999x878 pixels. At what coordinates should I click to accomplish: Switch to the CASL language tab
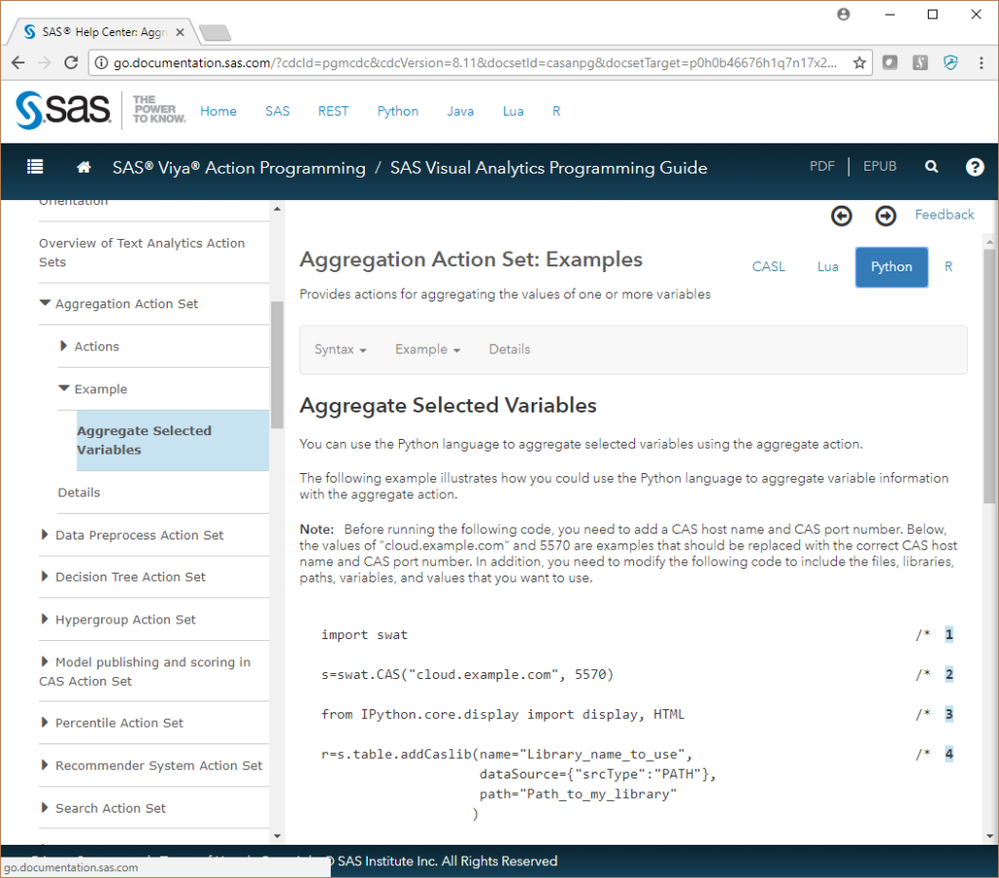[768, 267]
